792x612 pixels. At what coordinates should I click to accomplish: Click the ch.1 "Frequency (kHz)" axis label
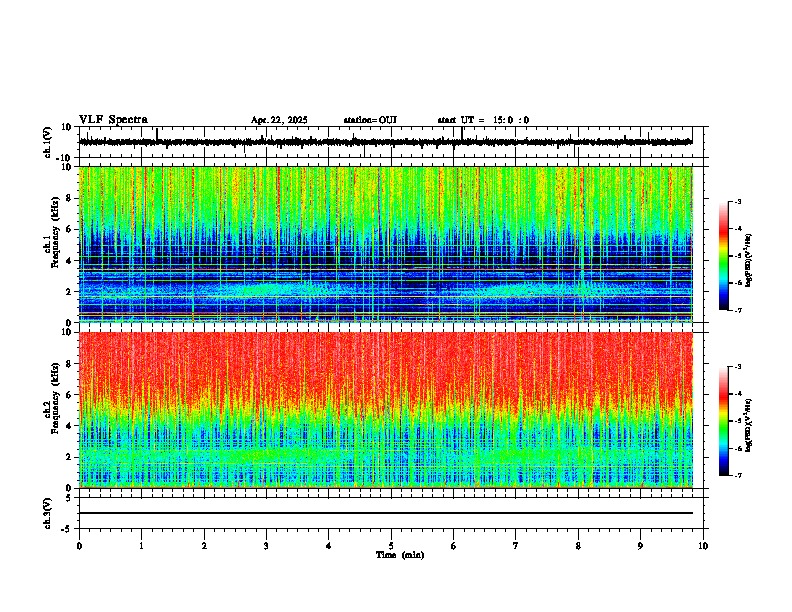tap(55, 232)
